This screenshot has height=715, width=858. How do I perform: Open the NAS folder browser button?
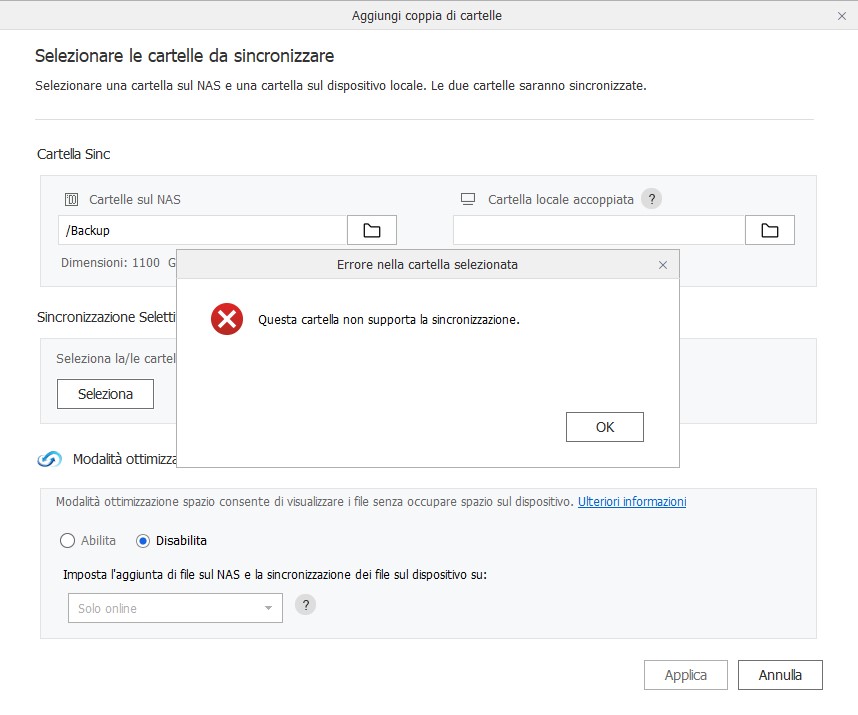click(x=372, y=230)
